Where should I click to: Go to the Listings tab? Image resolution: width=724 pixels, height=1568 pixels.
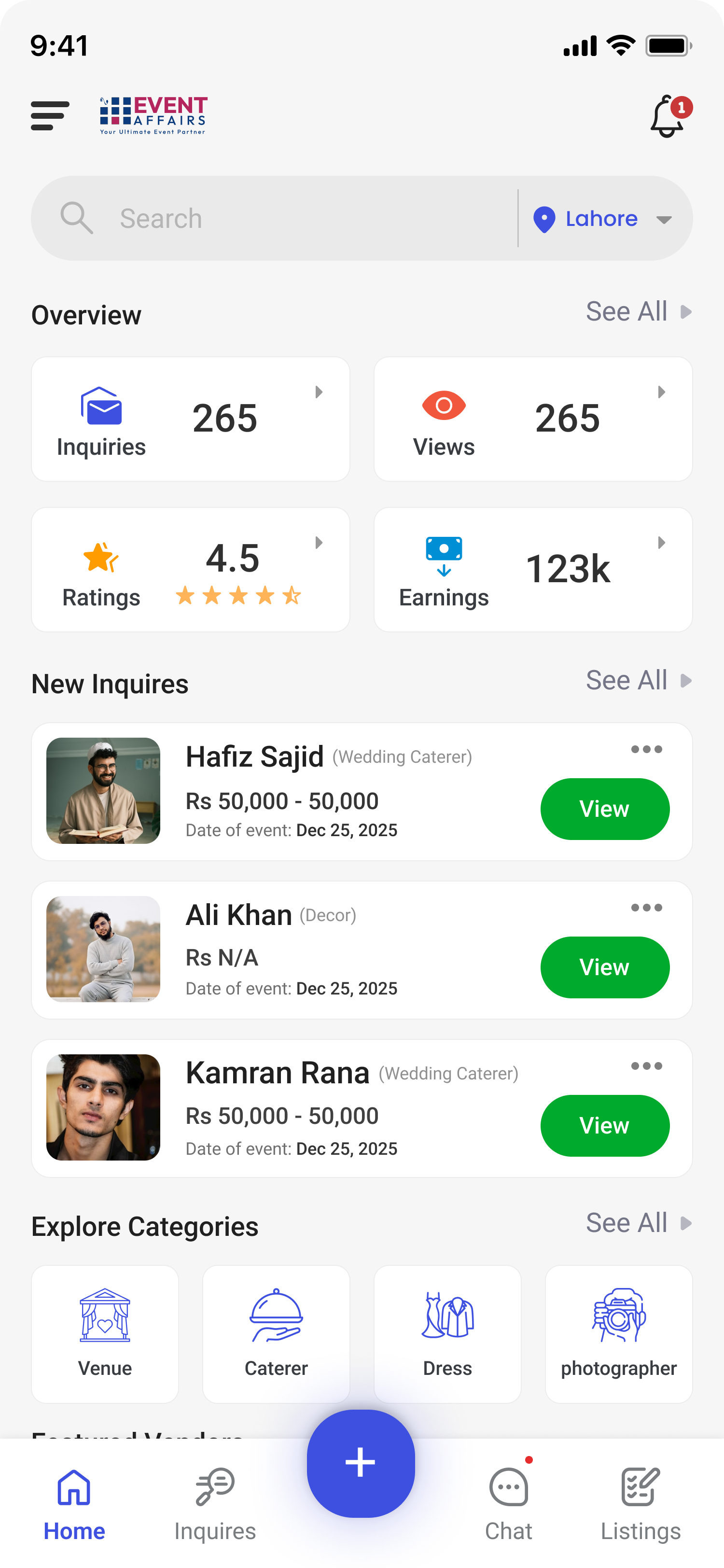tap(640, 1501)
